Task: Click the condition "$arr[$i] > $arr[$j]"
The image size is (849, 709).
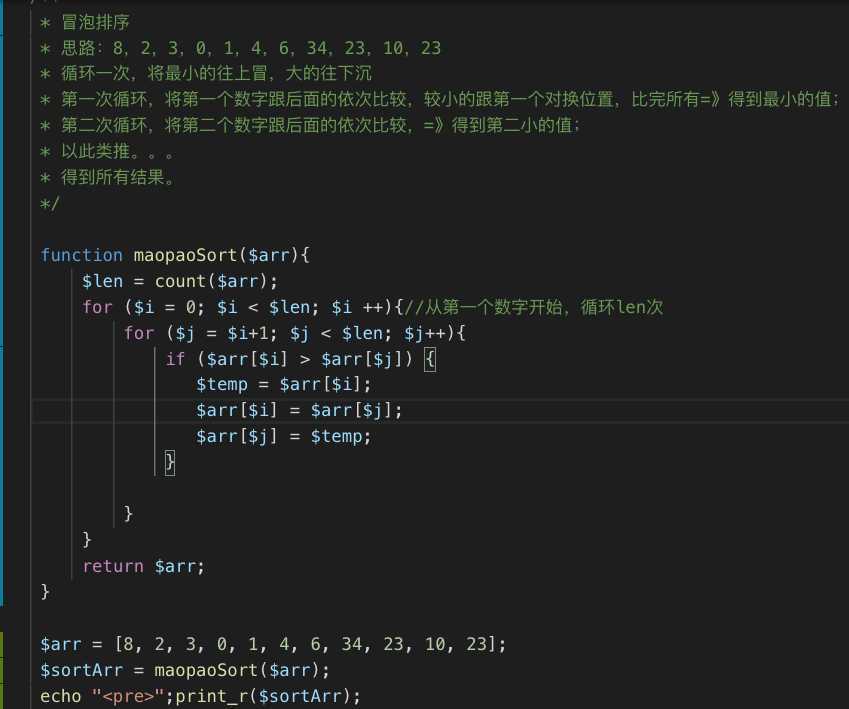Action: point(304,359)
